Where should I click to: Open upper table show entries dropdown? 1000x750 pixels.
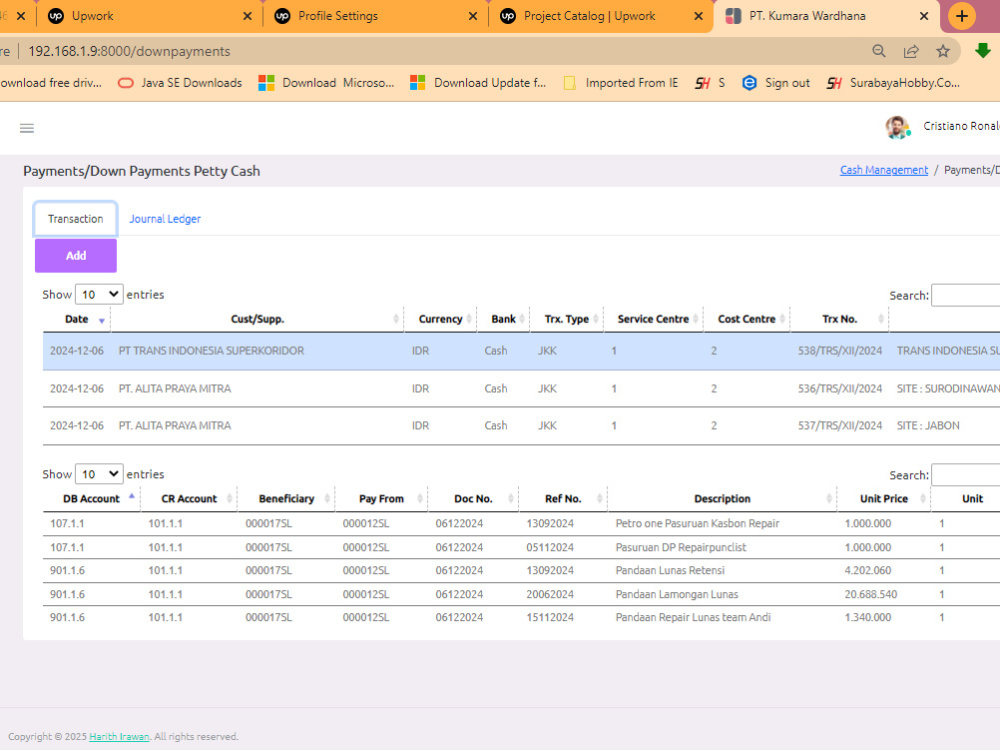coord(99,294)
